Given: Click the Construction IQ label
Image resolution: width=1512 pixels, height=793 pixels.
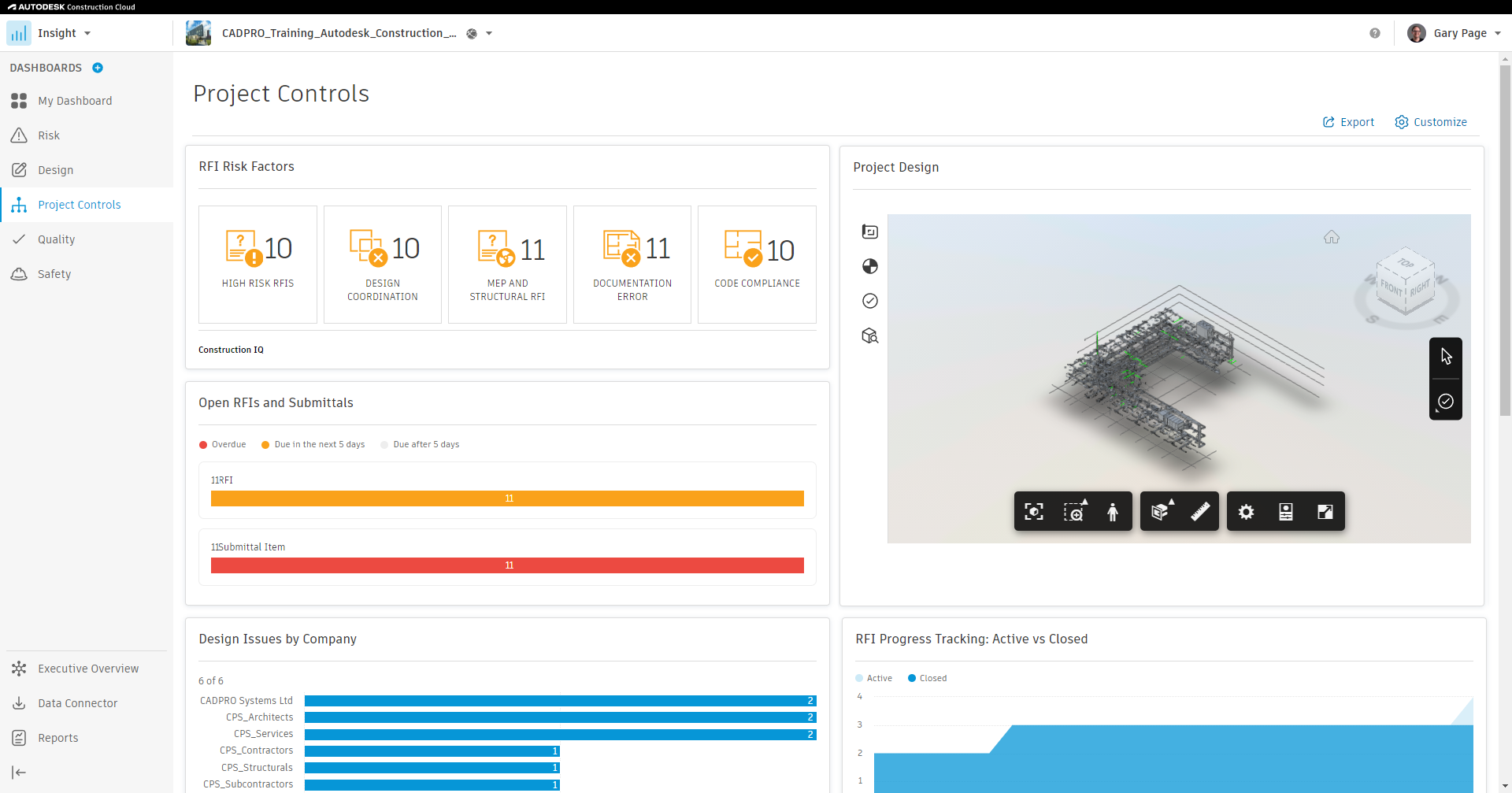Looking at the screenshot, I should pyautogui.click(x=231, y=350).
